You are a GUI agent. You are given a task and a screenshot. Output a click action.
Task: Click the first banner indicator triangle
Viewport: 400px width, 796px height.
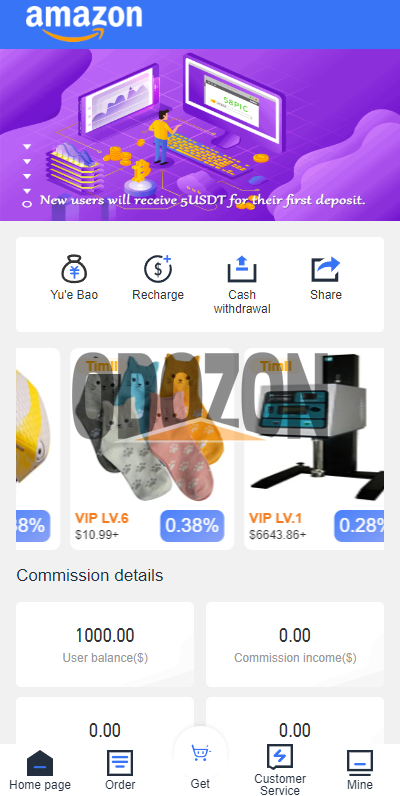tap(27, 147)
